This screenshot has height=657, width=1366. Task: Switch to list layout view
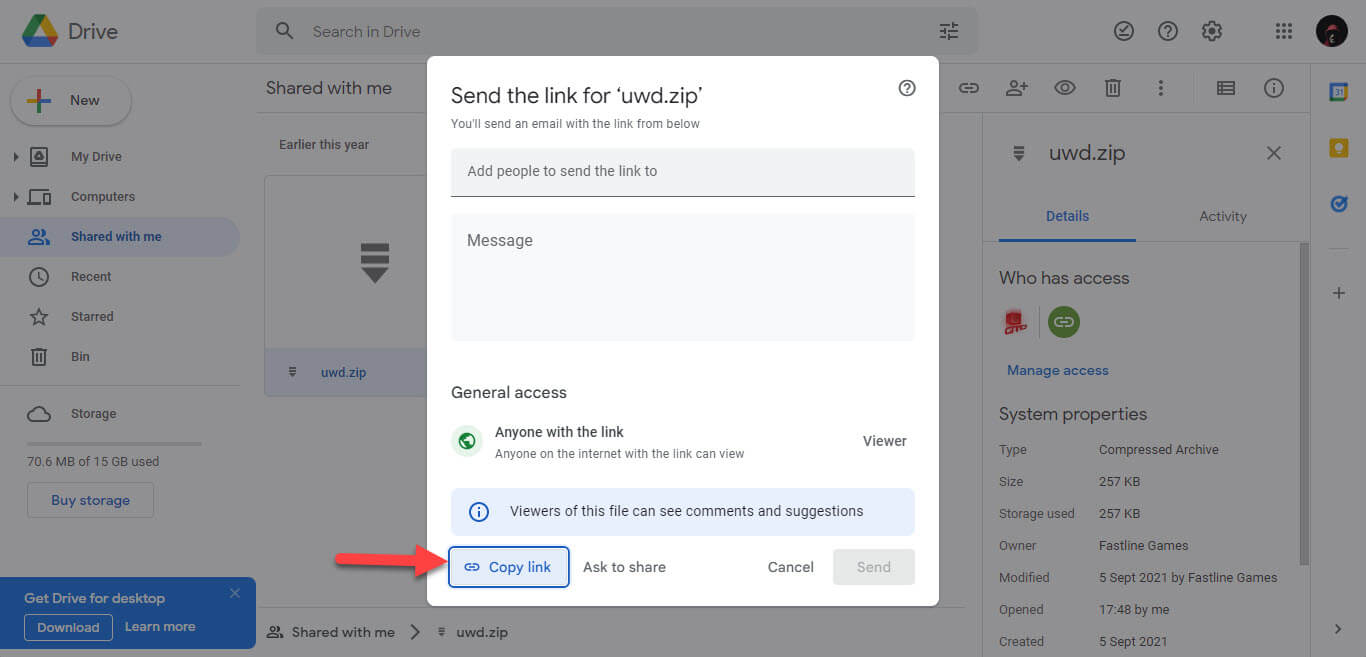point(1225,88)
